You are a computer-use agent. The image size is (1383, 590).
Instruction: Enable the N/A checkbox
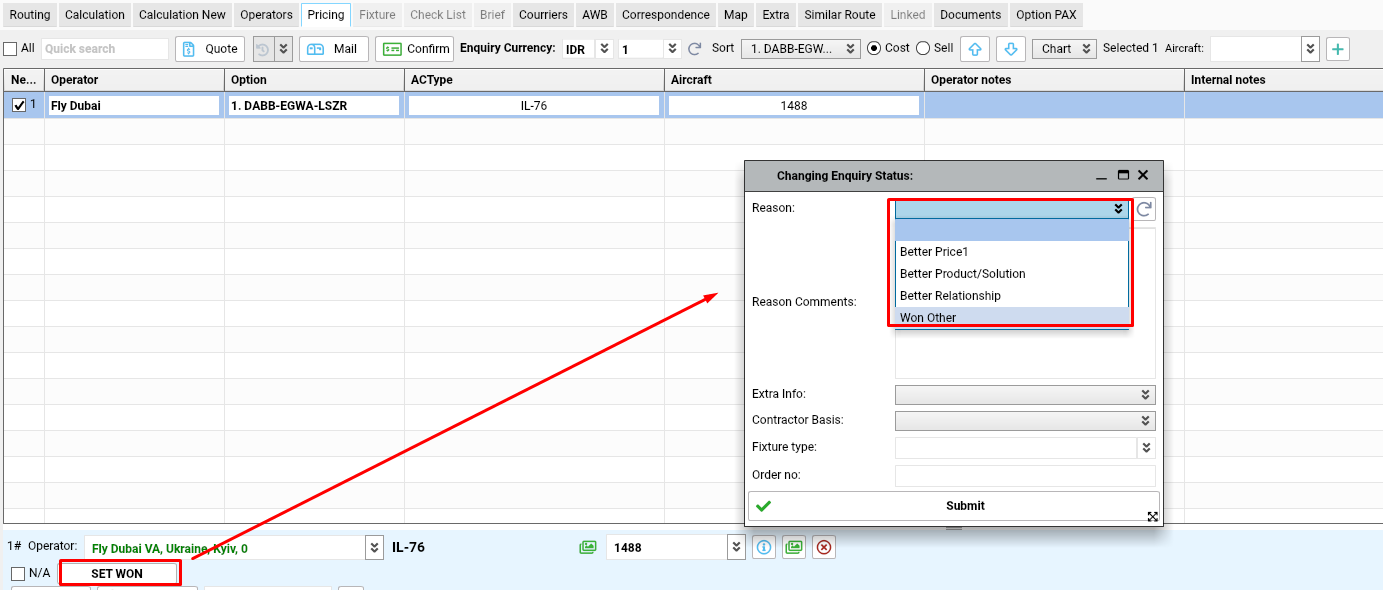click(x=18, y=574)
